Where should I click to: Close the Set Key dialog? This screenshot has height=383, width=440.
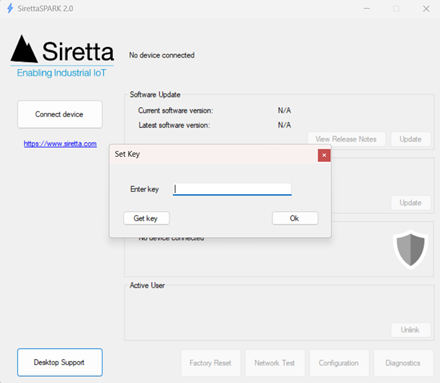(324, 155)
